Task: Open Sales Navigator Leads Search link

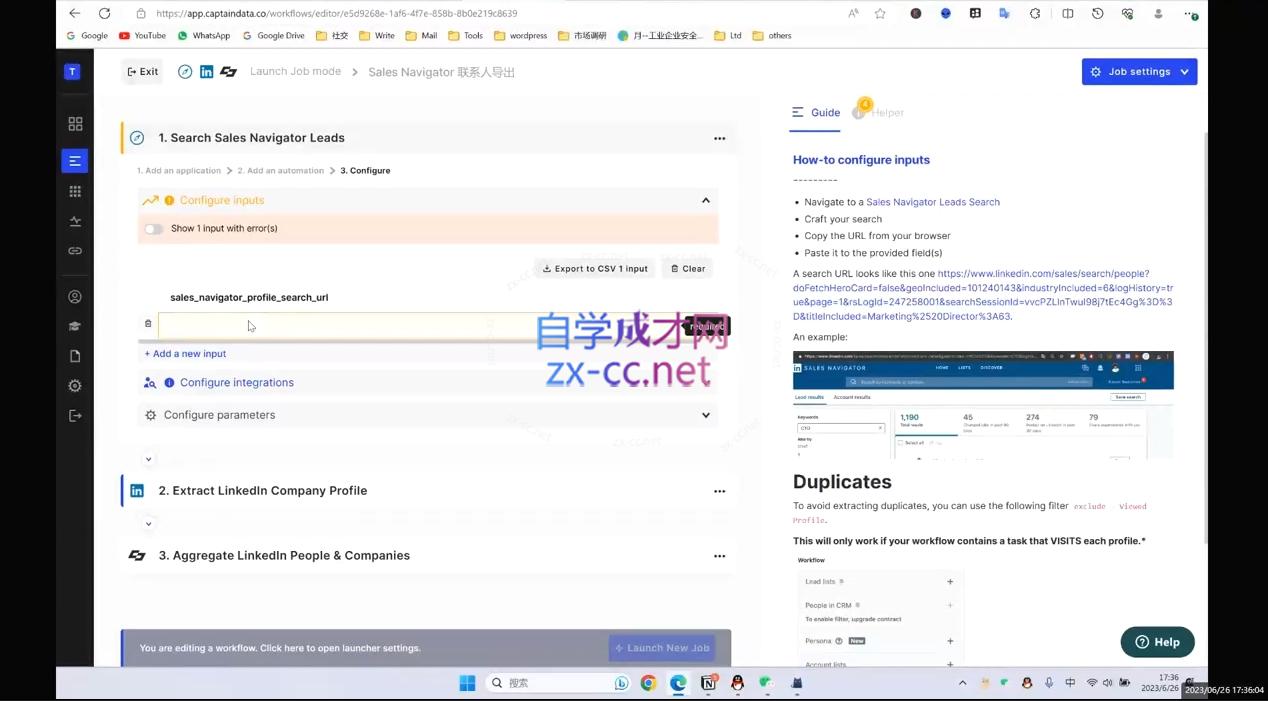Action: coord(933,202)
